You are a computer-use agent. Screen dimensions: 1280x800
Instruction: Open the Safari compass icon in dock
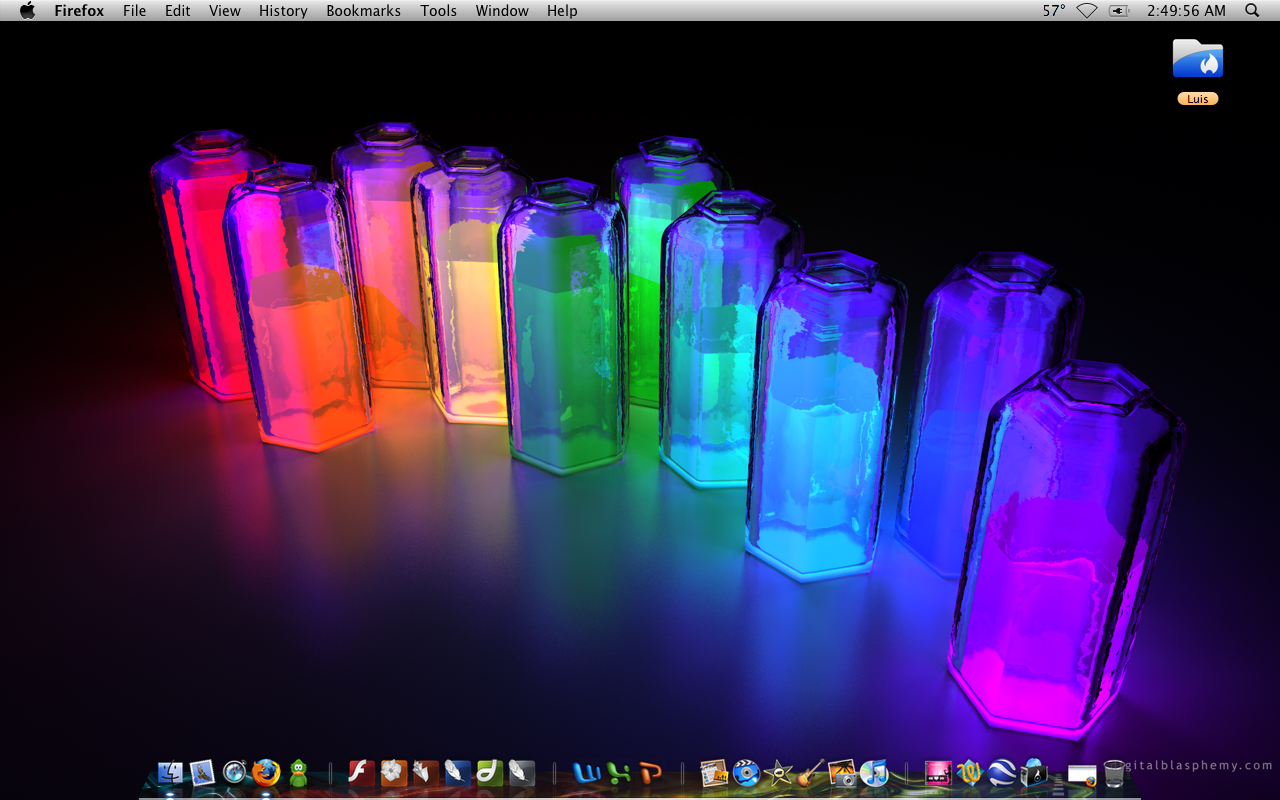[234, 773]
